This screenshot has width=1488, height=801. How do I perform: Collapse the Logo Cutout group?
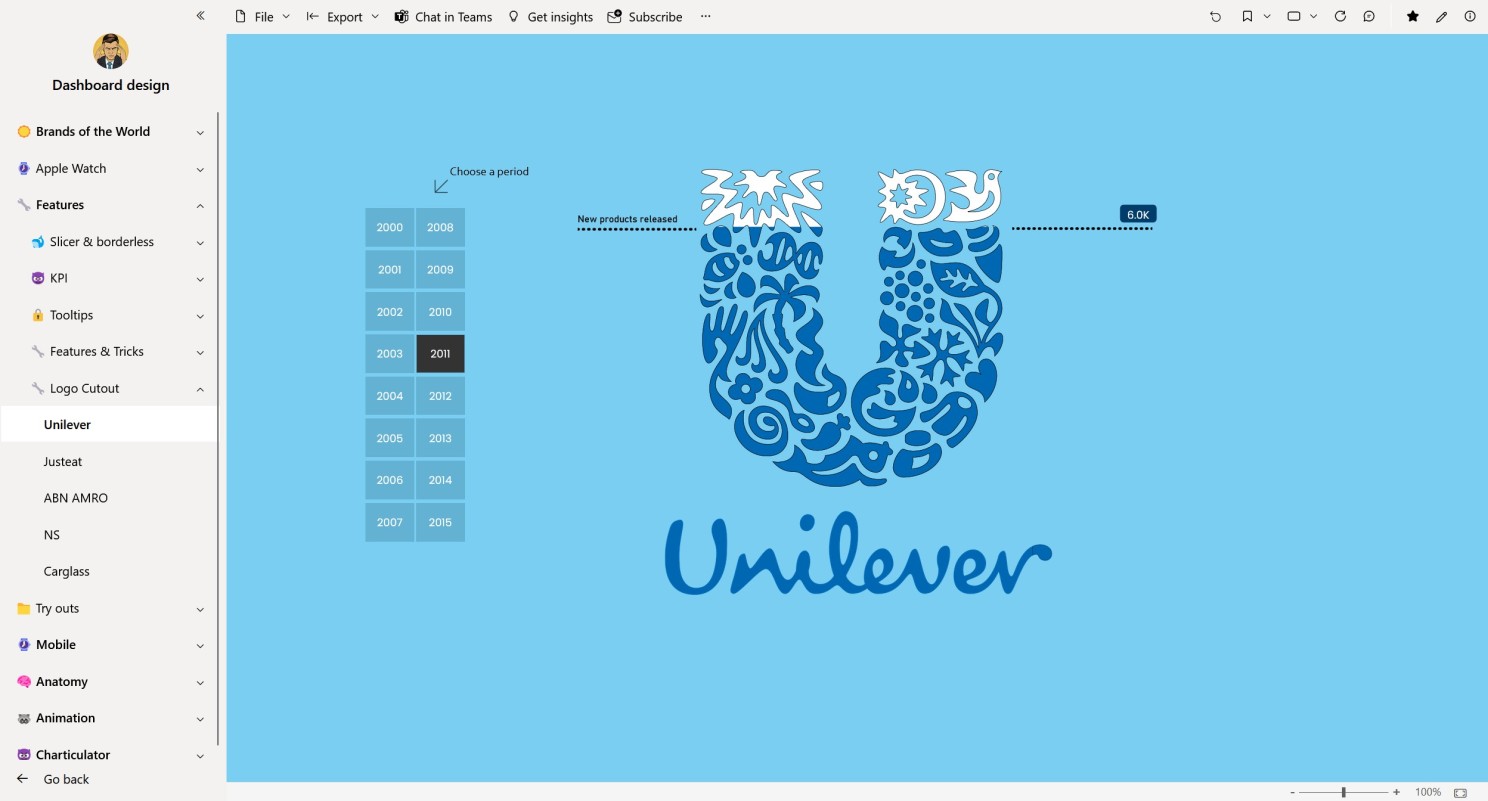point(200,389)
